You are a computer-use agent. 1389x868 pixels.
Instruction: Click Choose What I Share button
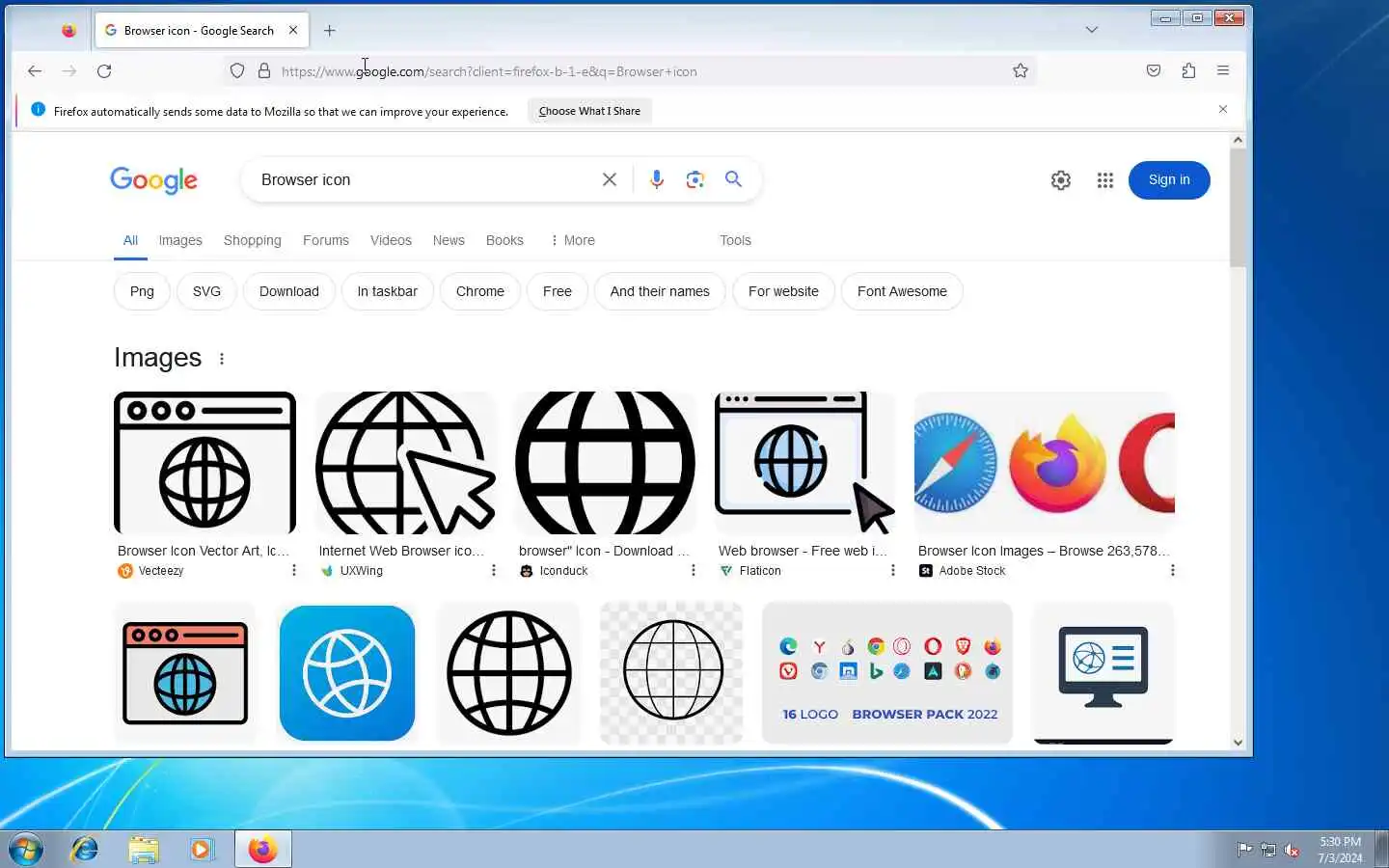point(589,111)
